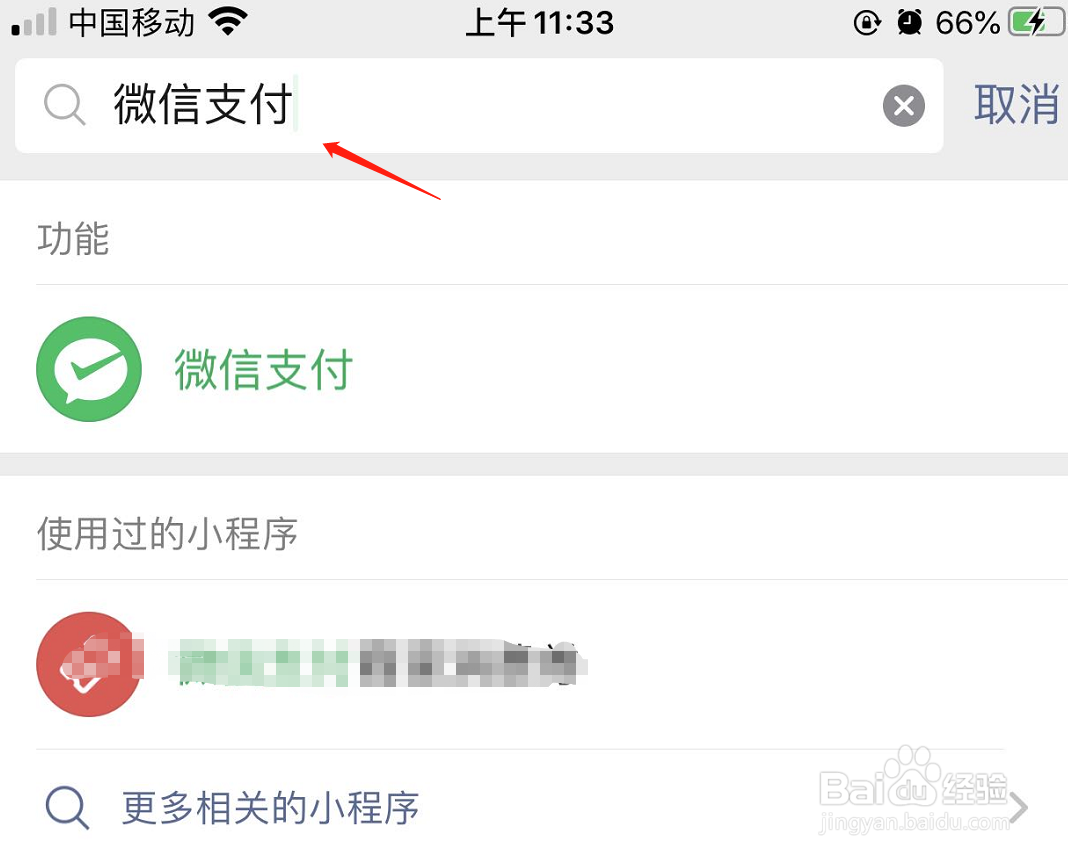Tap the battery charging icon in status bar

(x=1035, y=22)
